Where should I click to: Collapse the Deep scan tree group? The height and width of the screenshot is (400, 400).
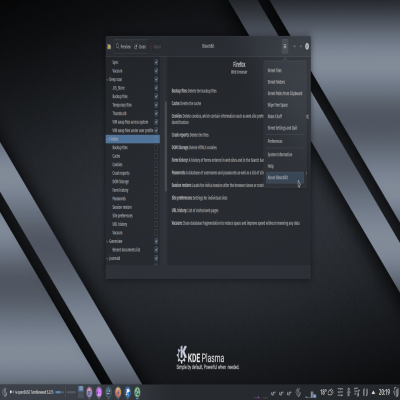click(107, 80)
